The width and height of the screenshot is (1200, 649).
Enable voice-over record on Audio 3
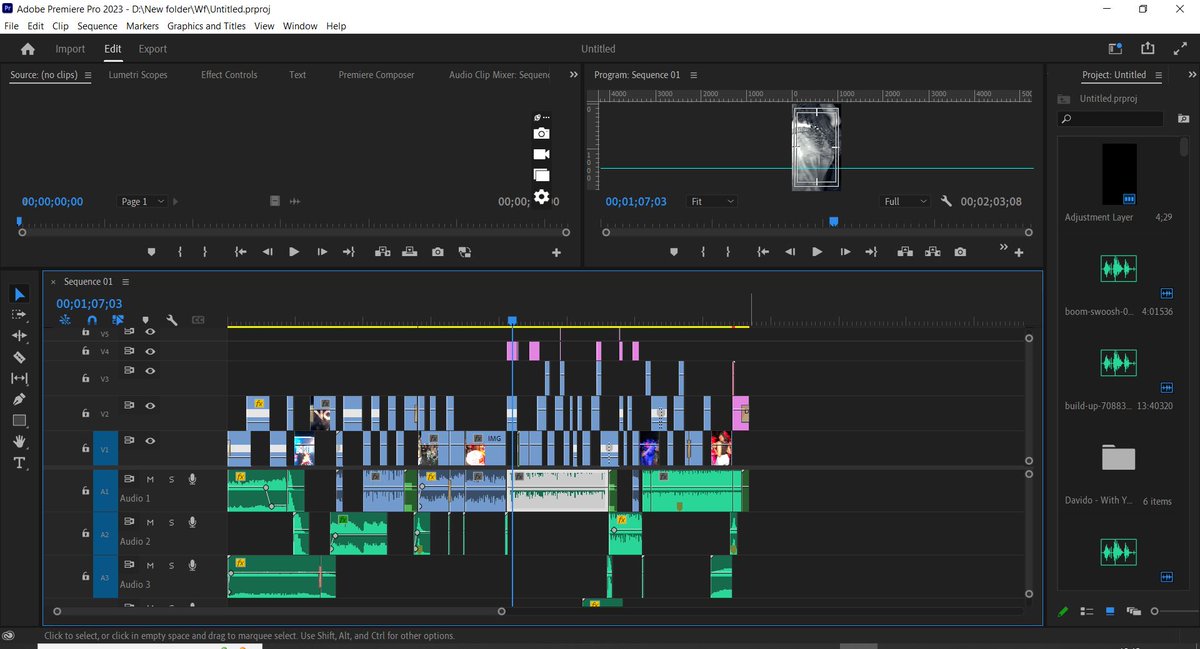[x=191, y=565]
